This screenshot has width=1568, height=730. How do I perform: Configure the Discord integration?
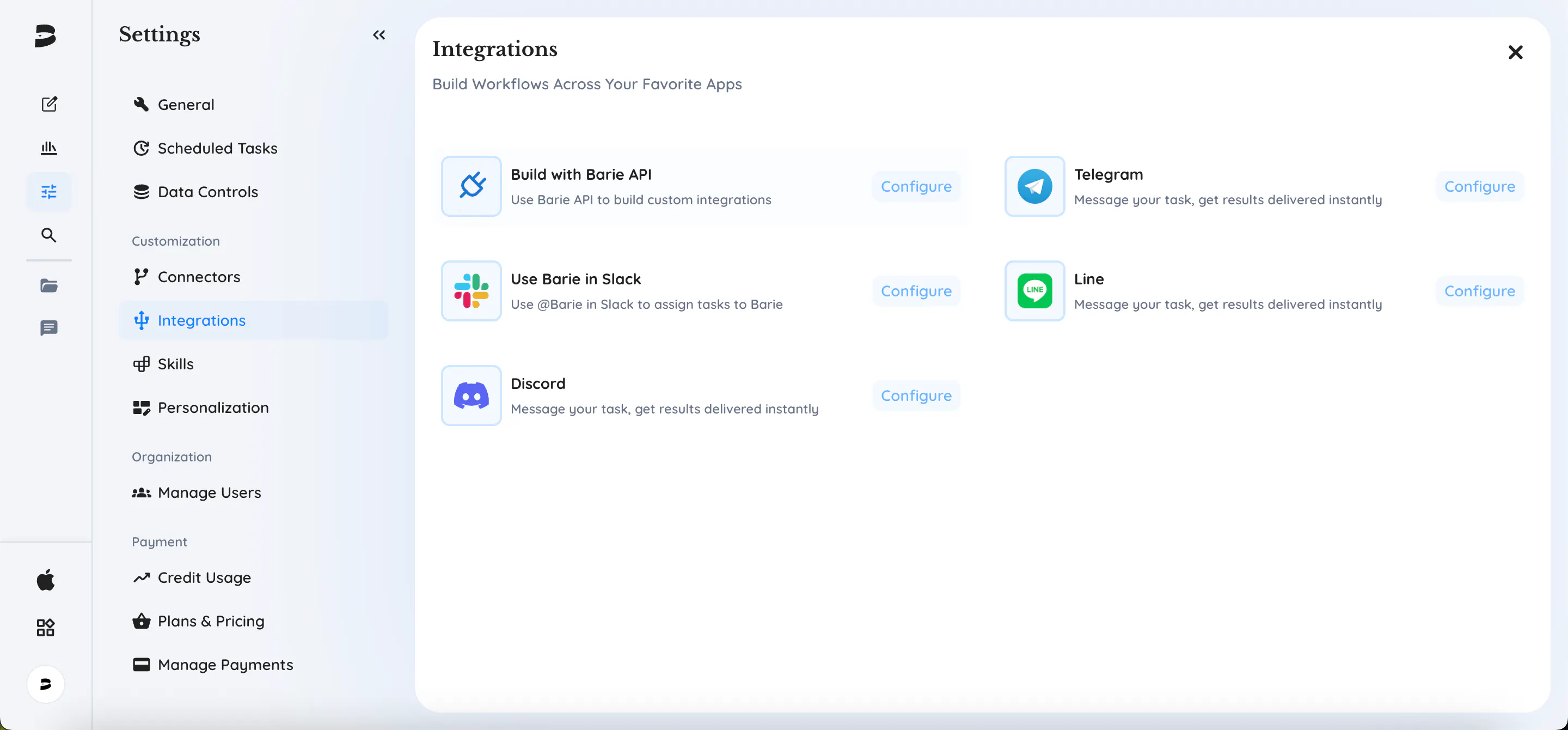[x=916, y=396]
